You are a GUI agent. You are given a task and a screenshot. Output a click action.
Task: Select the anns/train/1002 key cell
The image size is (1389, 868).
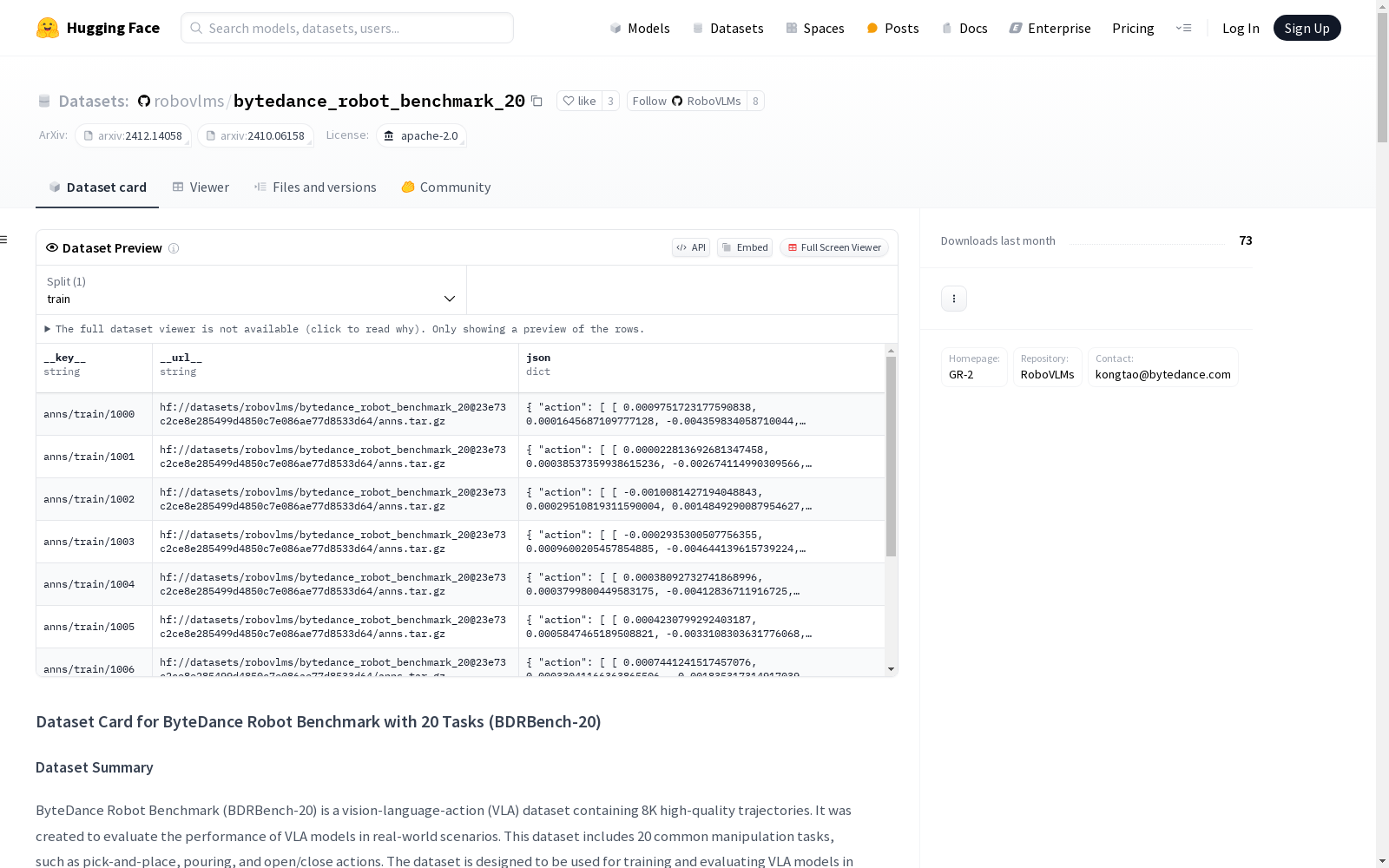(94, 499)
